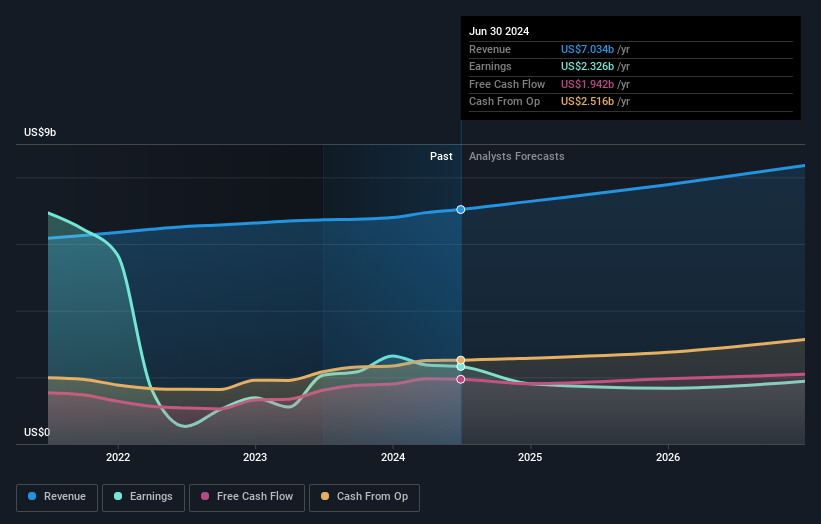Select the 2024 x-axis label
This screenshot has width=821, height=524.
point(393,457)
